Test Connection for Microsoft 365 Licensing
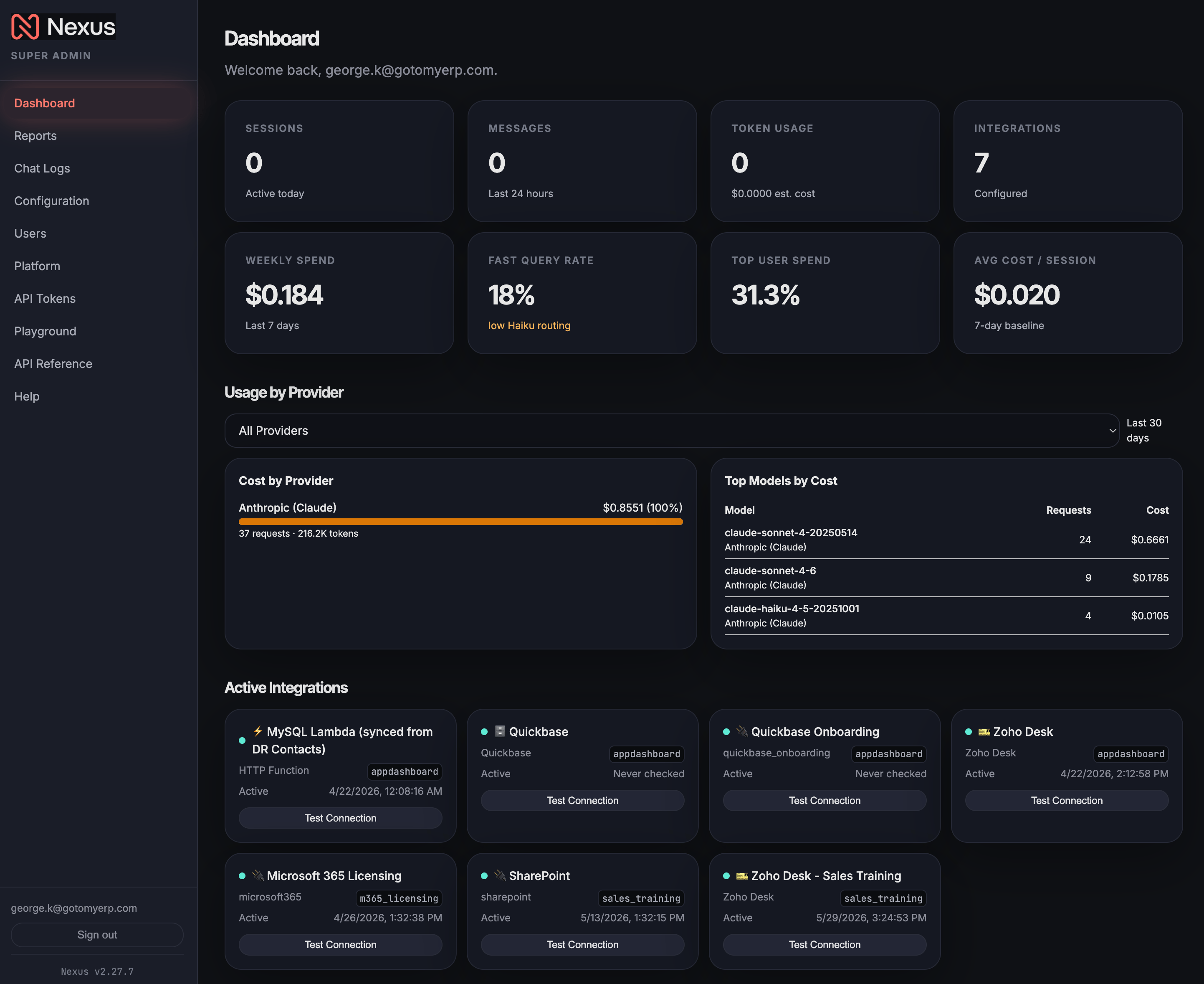Screen dimensions: 1204x984 tap(341, 944)
